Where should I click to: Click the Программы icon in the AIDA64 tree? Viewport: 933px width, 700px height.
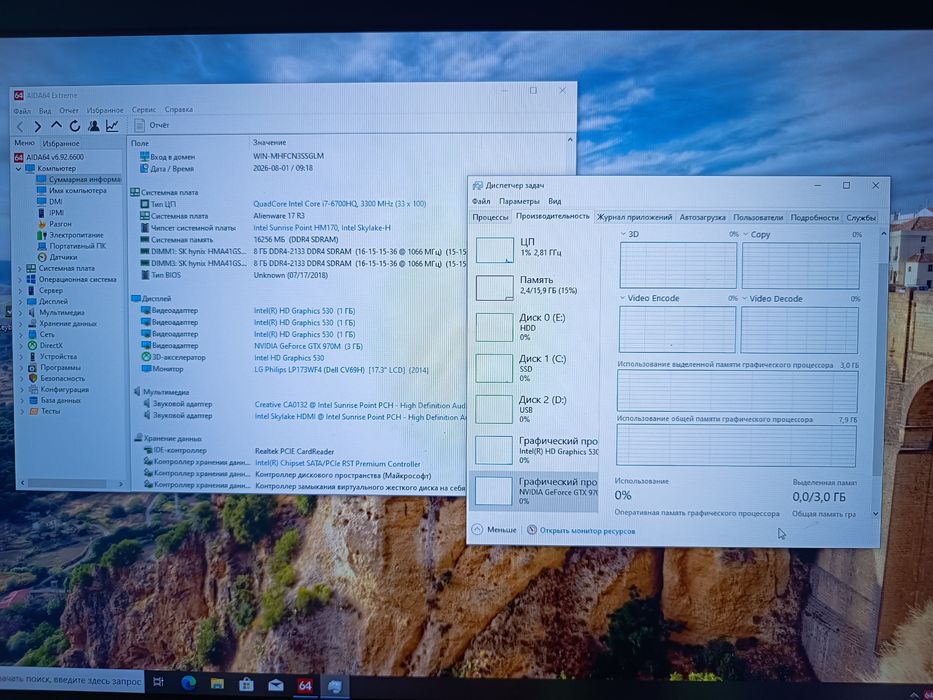click(x=33, y=367)
